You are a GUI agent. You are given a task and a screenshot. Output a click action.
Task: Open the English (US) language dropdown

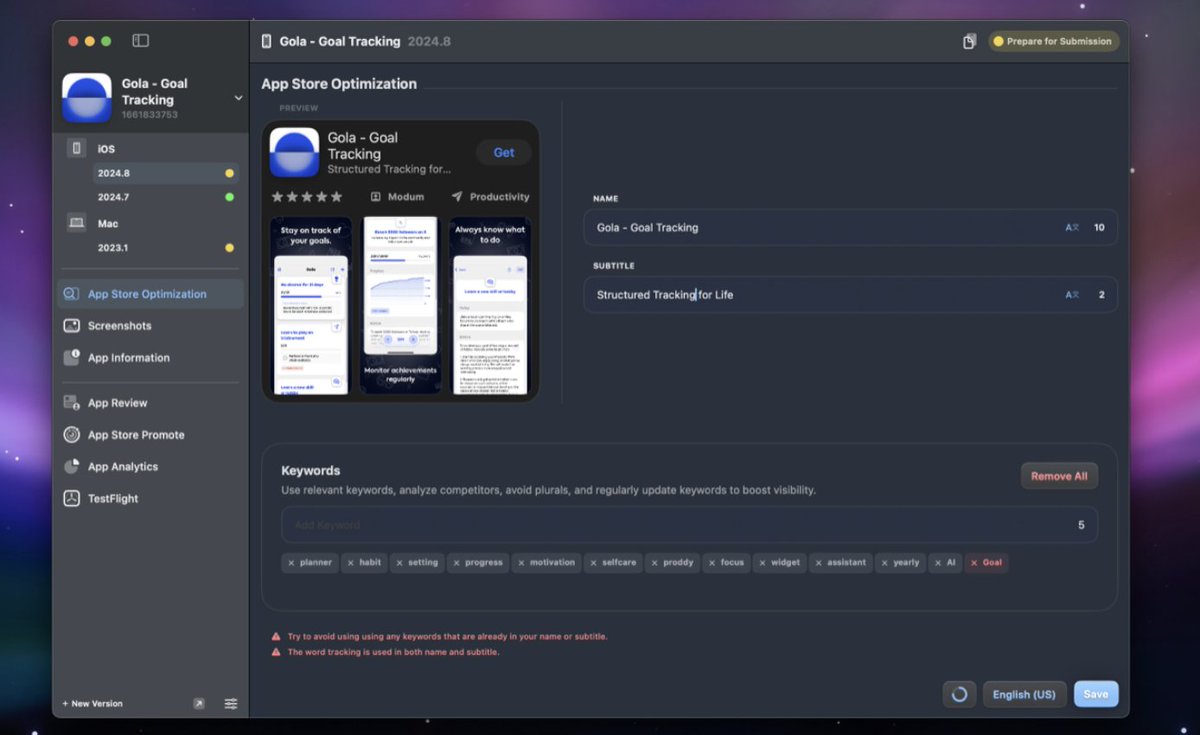click(x=1024, y=694)
